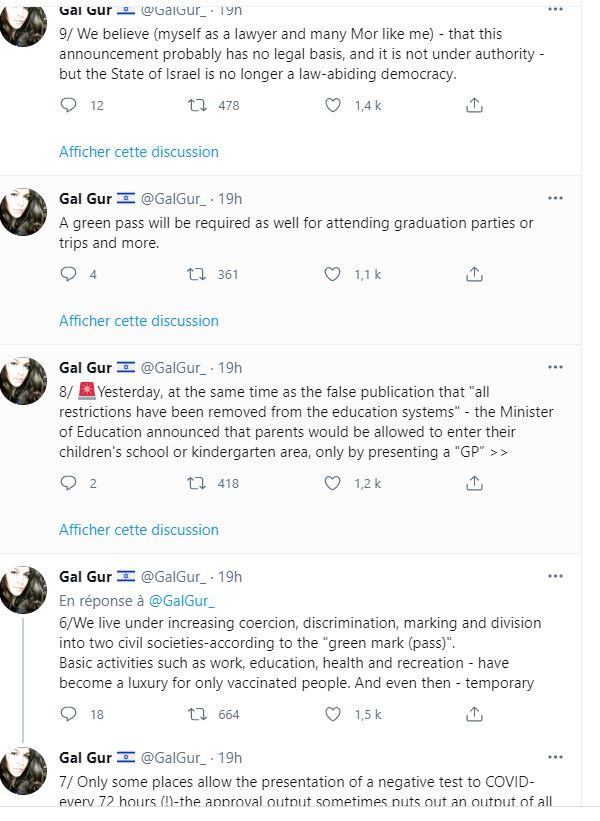Retweet the 8/ tweet with 418 retweets

pyautogui.click(x=198, y=483)
